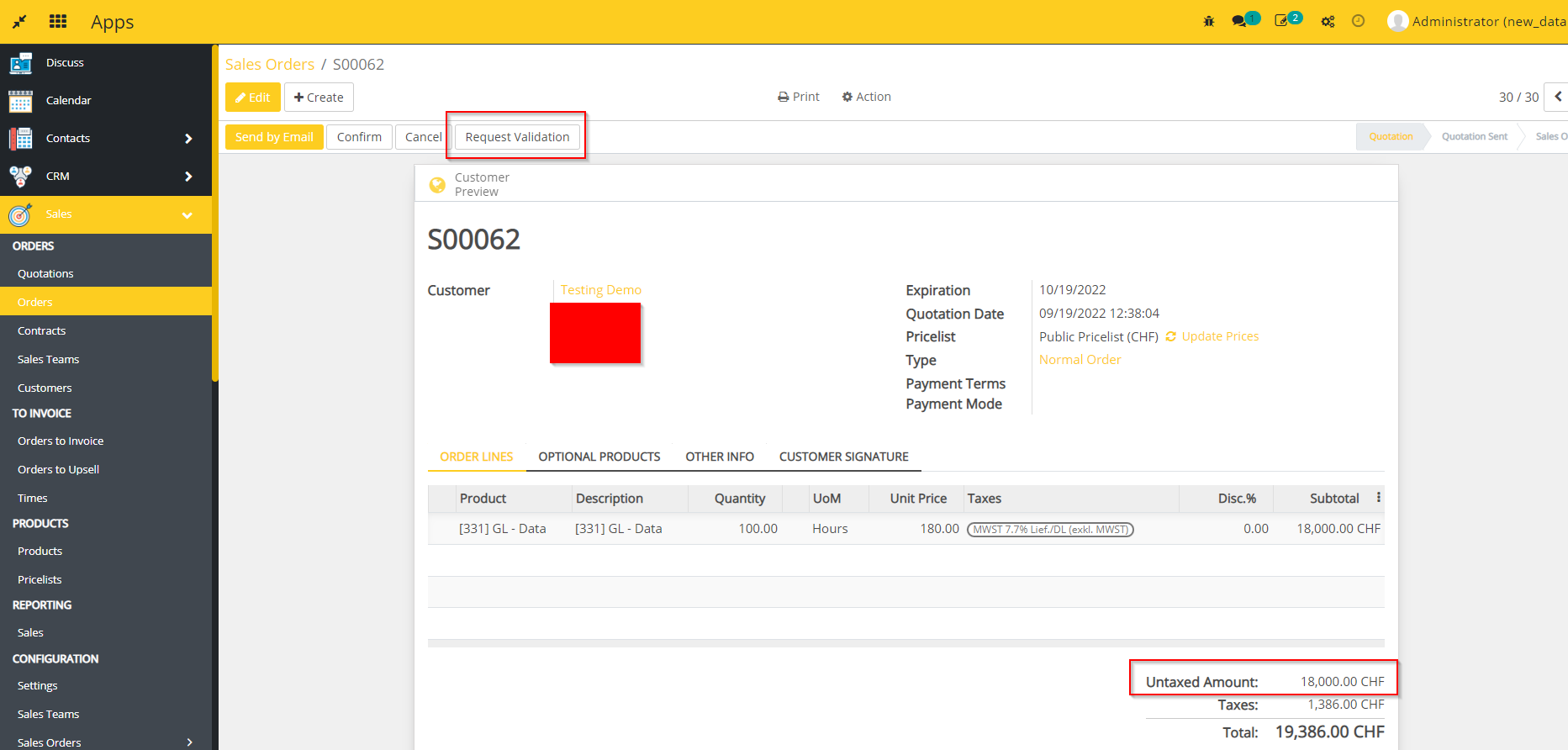
Task: Click the debug bug icon
Action: (1209, 21)
